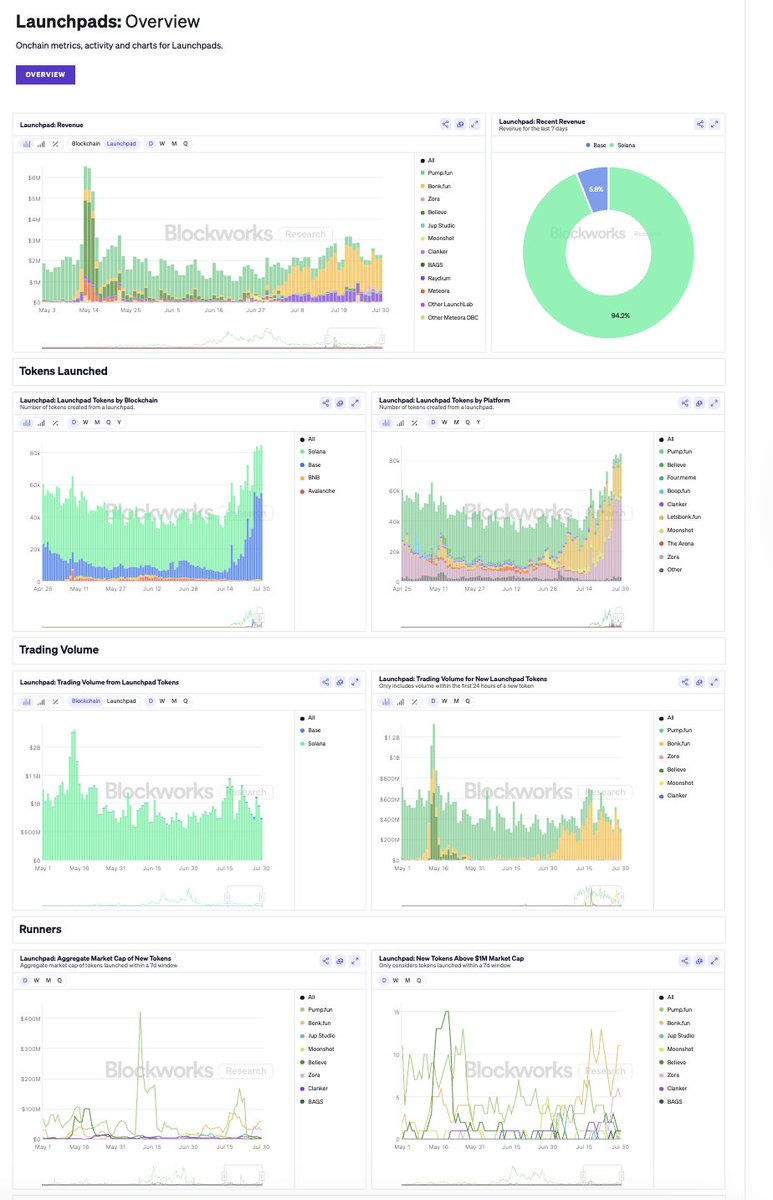The height and width of the screenshot is (1200, 773).
Task: Toggle Raydium series in Launchpad: Revenue legend
Action: (434, 278)
